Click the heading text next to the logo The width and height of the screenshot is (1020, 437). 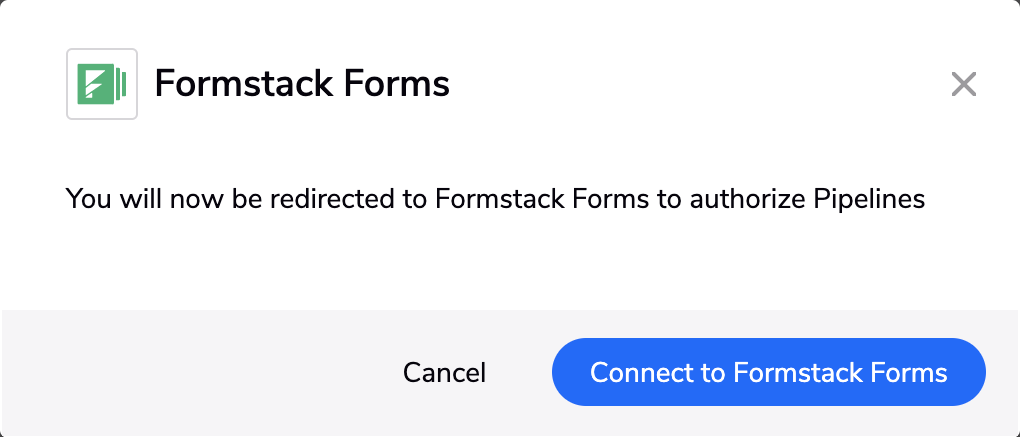coord(302,84)
